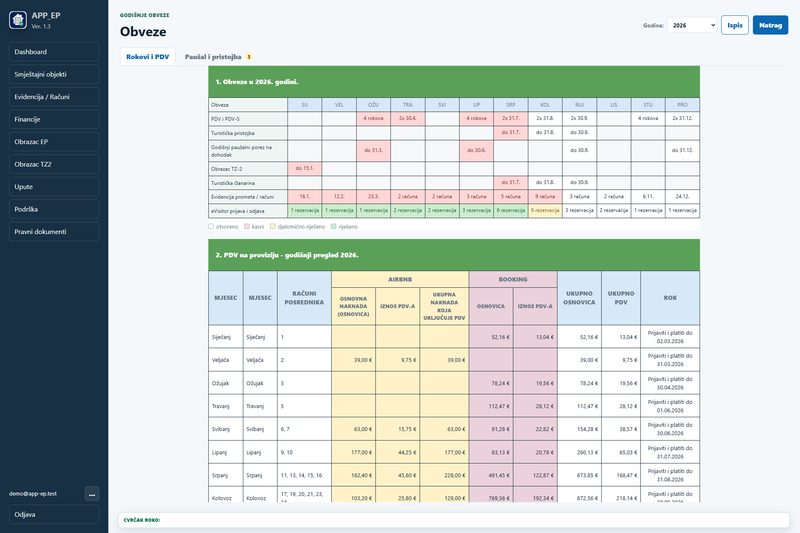Click the kasni legend swatch

247,226
